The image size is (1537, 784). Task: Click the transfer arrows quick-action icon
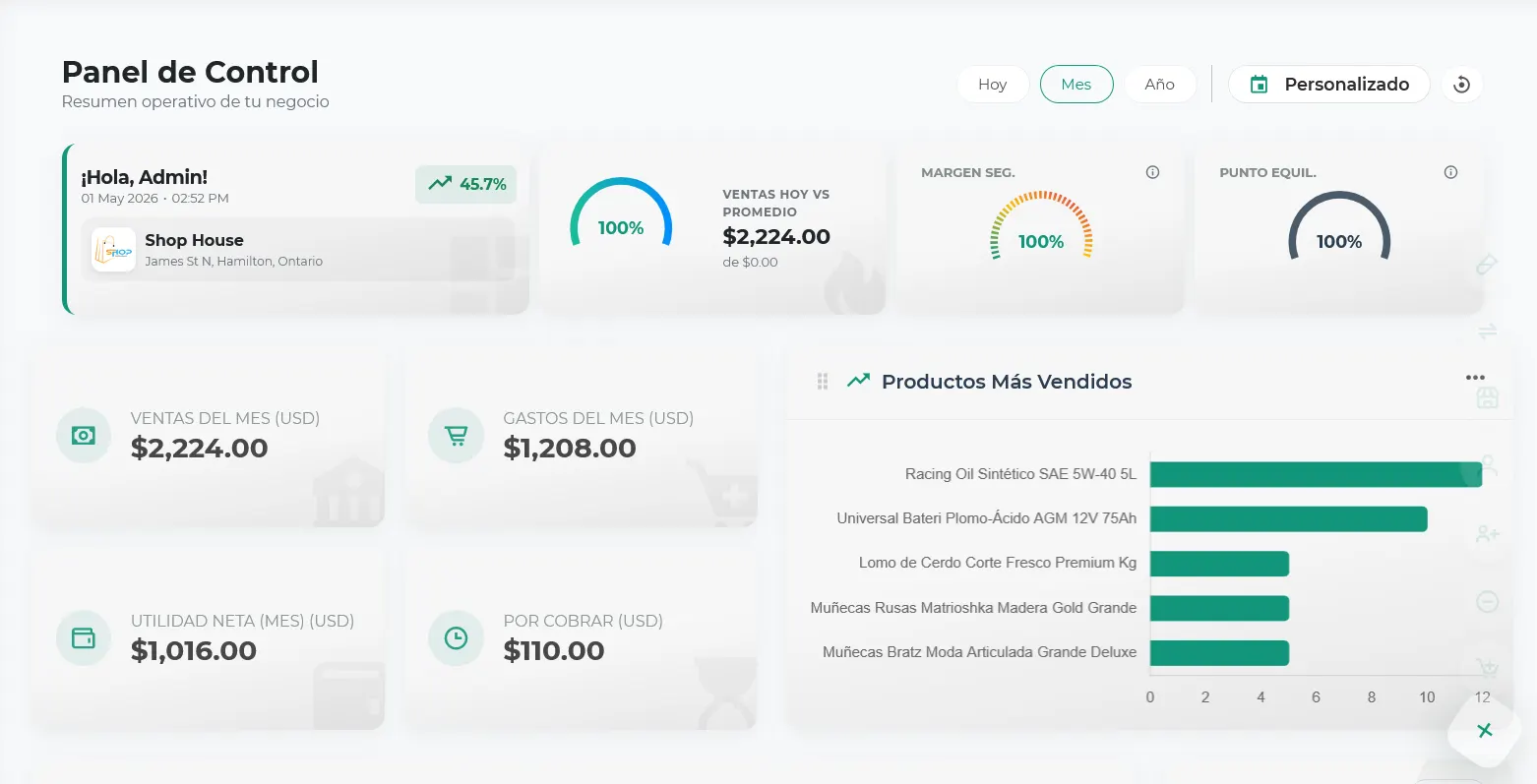coord(1488,332)
